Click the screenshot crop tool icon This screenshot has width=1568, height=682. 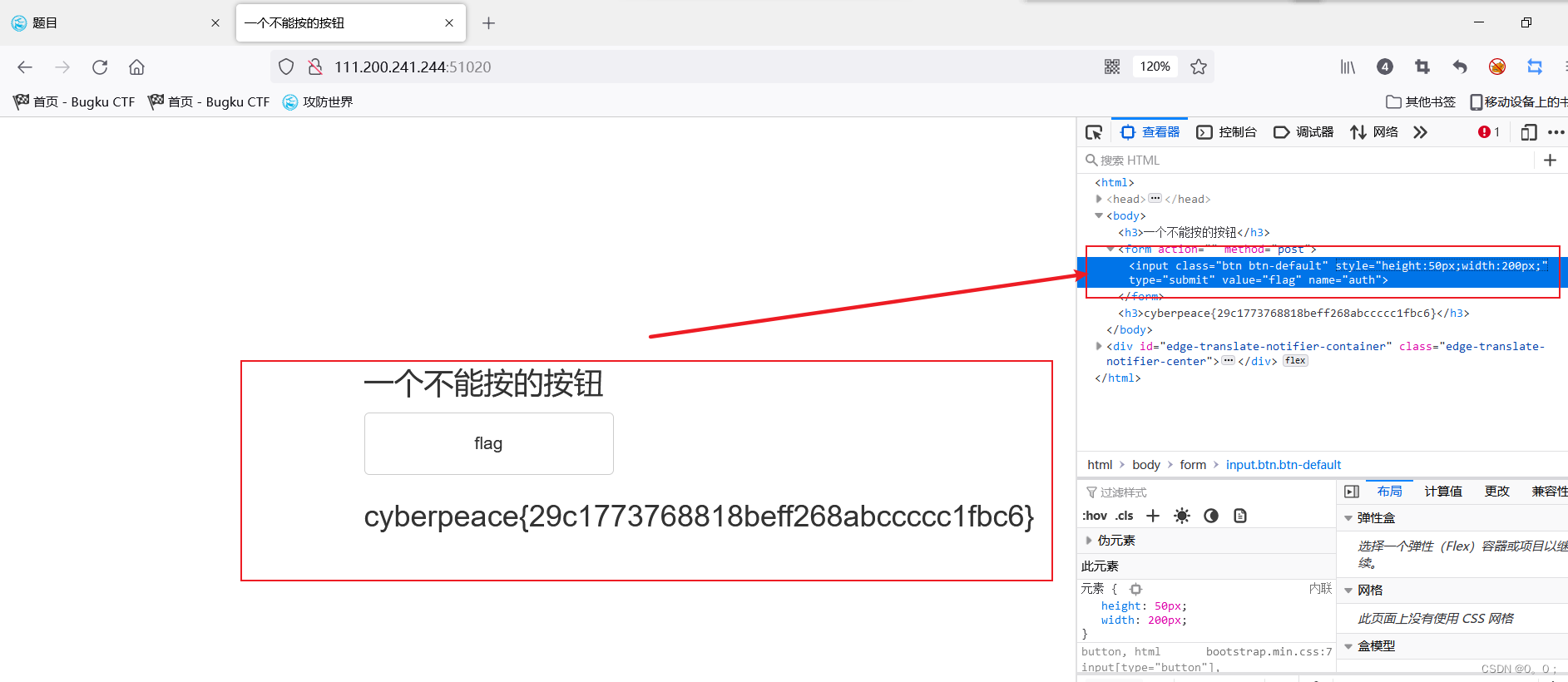(x=1422, y=67)
